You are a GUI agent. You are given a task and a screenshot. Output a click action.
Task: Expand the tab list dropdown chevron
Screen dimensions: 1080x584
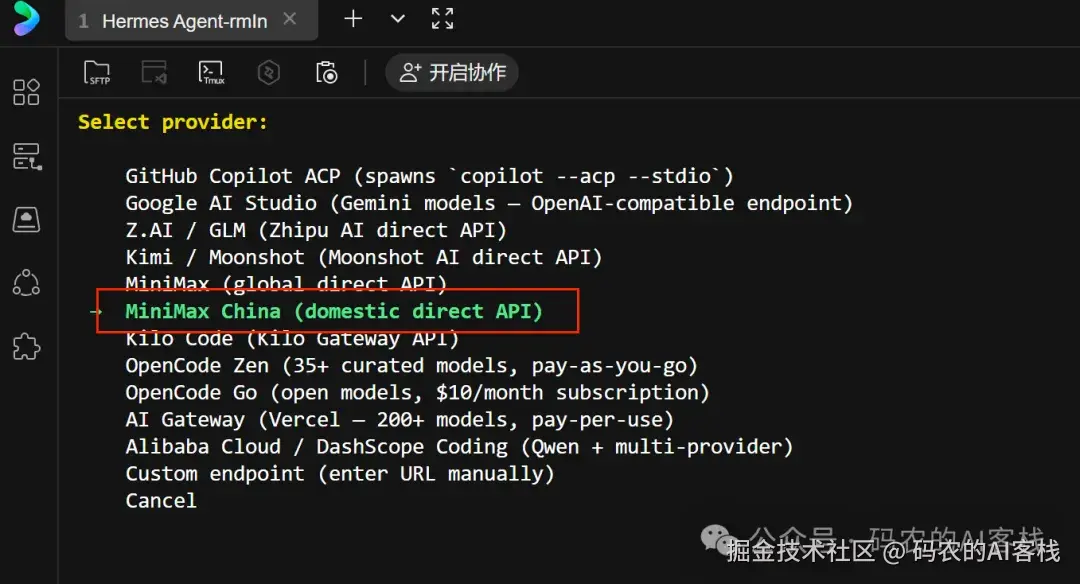point(397,19)
